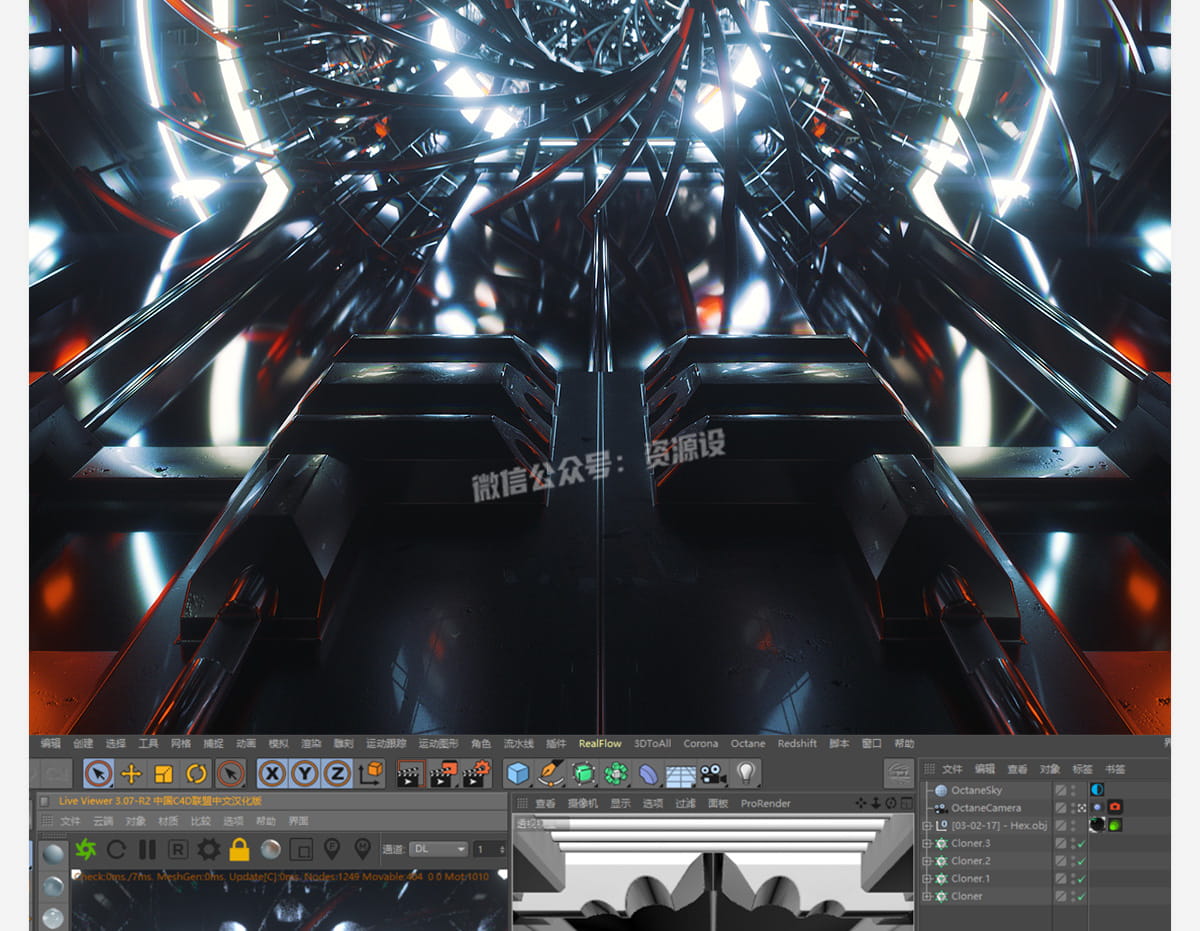Expand the Cloner.2 tree item
Image resolution: width=1200 pixels, height=931 pixels.
point(927,861)
